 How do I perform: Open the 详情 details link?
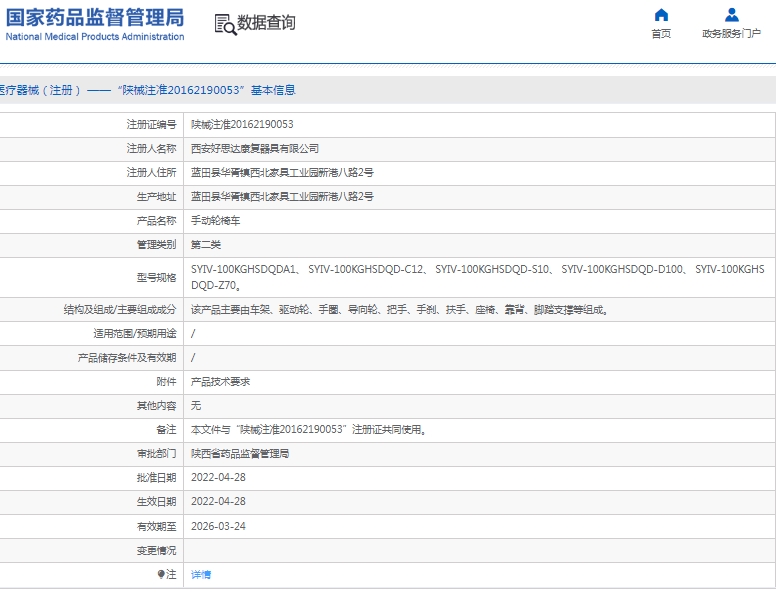(201, 574)
